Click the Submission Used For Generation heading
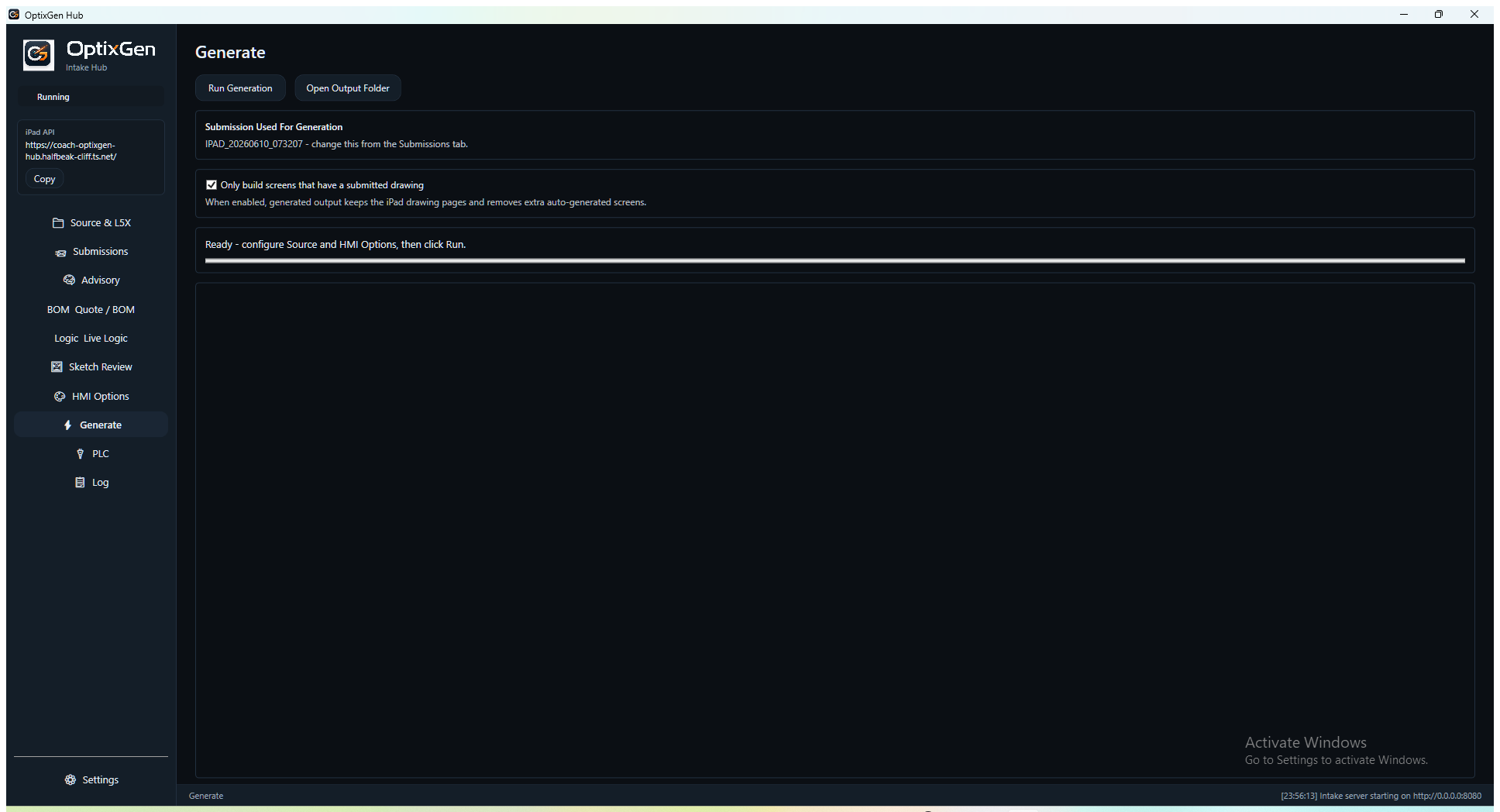 pos(274,127)
